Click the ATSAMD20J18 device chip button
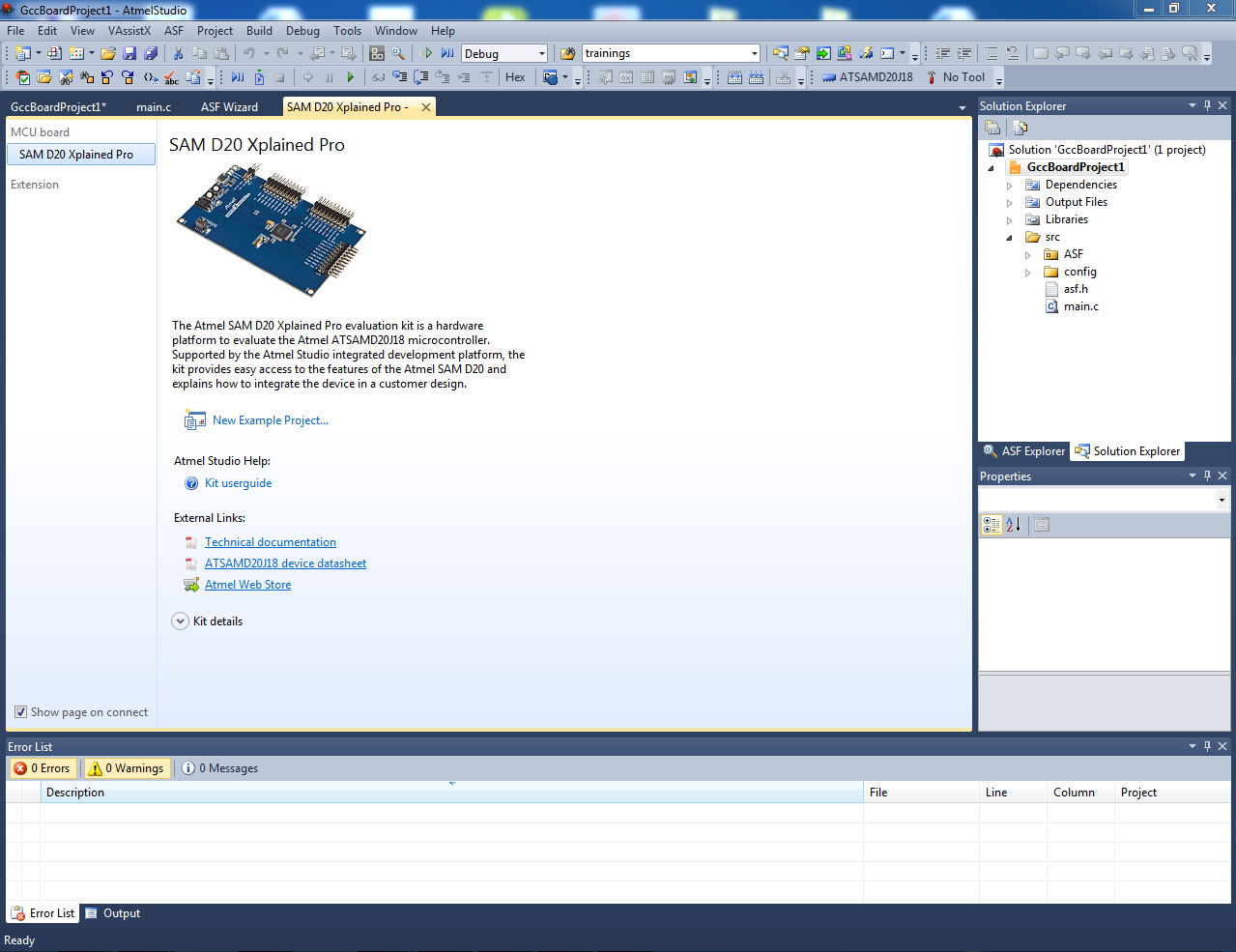Image resolution: width=1236 pixels, height=952 pixels. [x=867, y=77]
